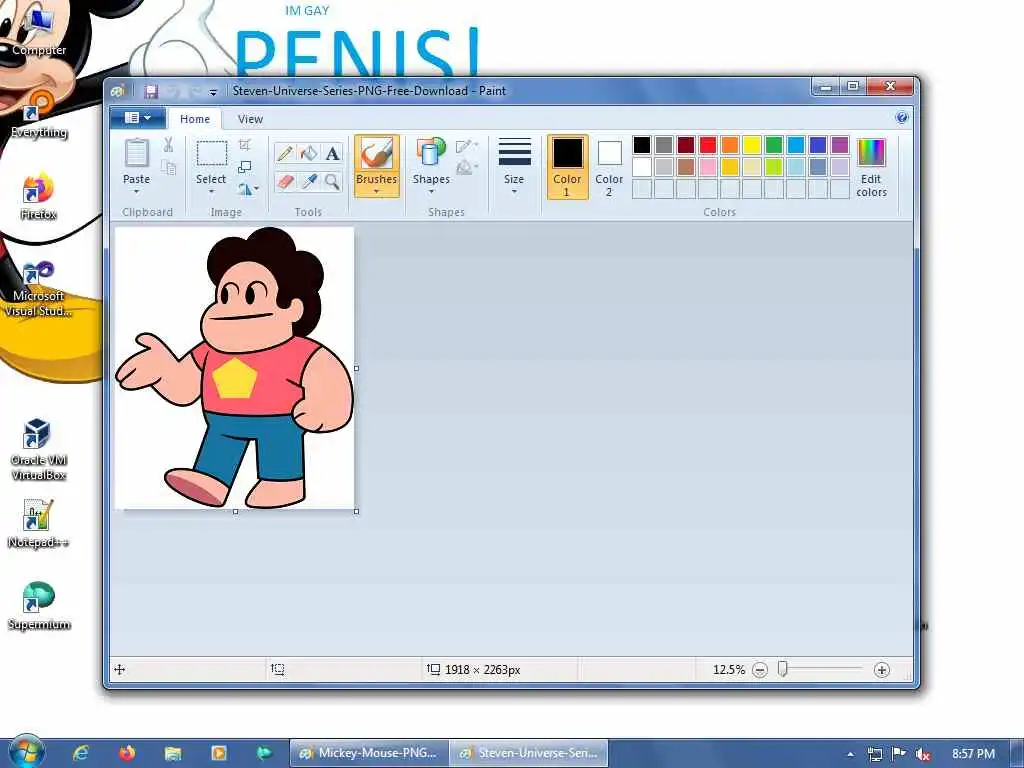Click the Resize icon in Image group
The image size is (1024, 768).
point(245,167)
